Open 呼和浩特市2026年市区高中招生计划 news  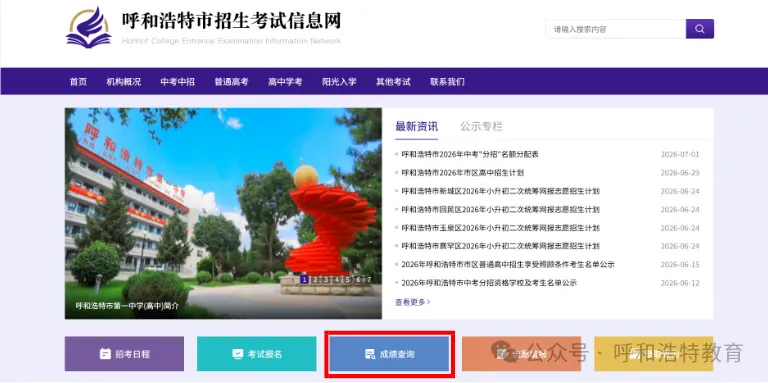pos(463,172)
